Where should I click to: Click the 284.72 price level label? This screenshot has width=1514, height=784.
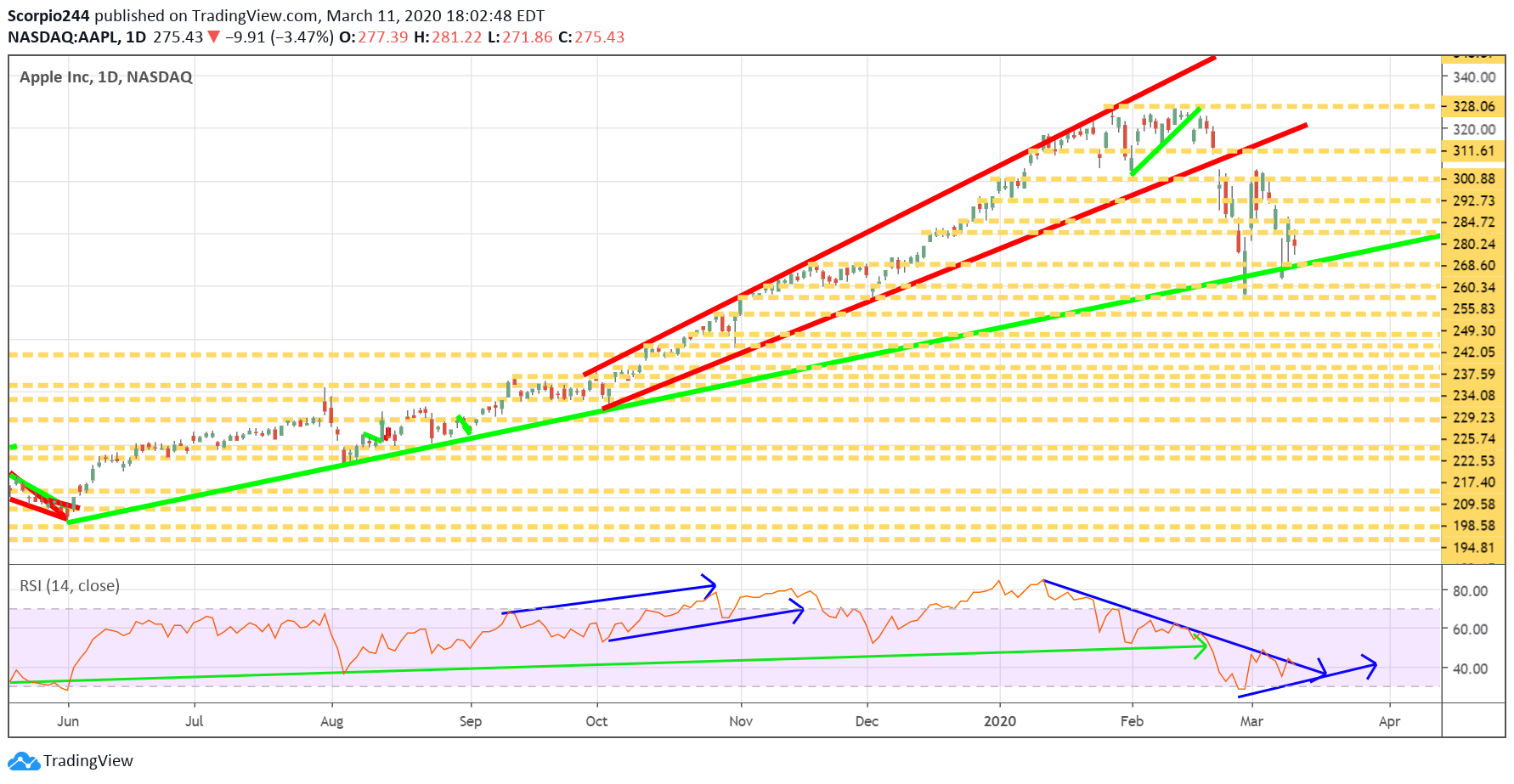click(1474, 223)
